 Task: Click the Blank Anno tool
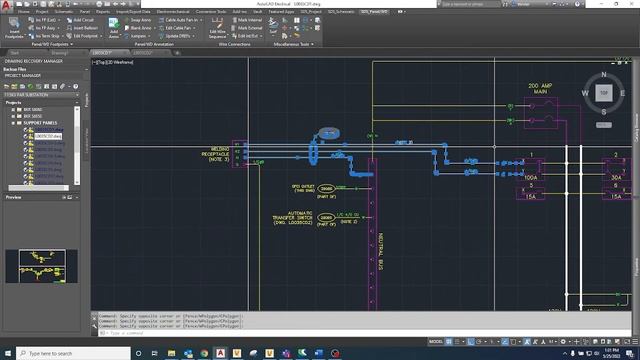[138, 28]
